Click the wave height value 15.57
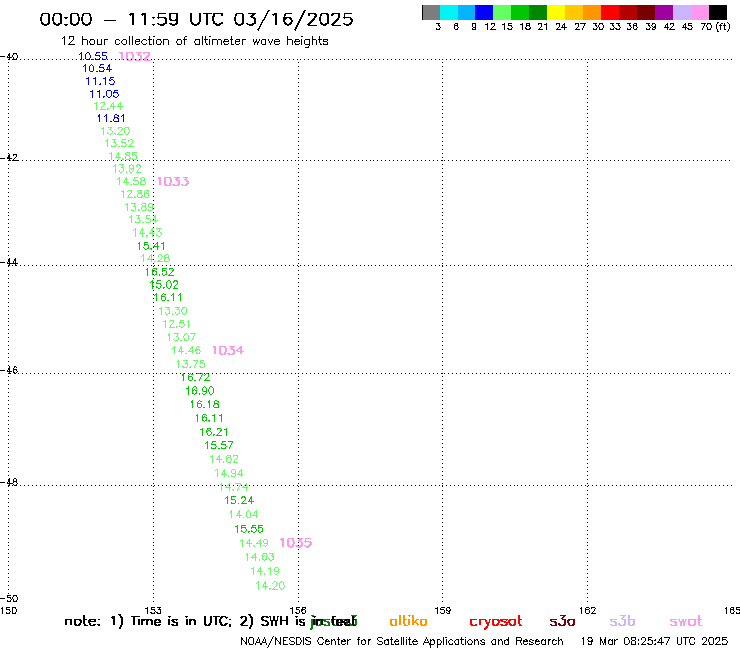Viewport: 740px width, 650px height. point(219,445)
